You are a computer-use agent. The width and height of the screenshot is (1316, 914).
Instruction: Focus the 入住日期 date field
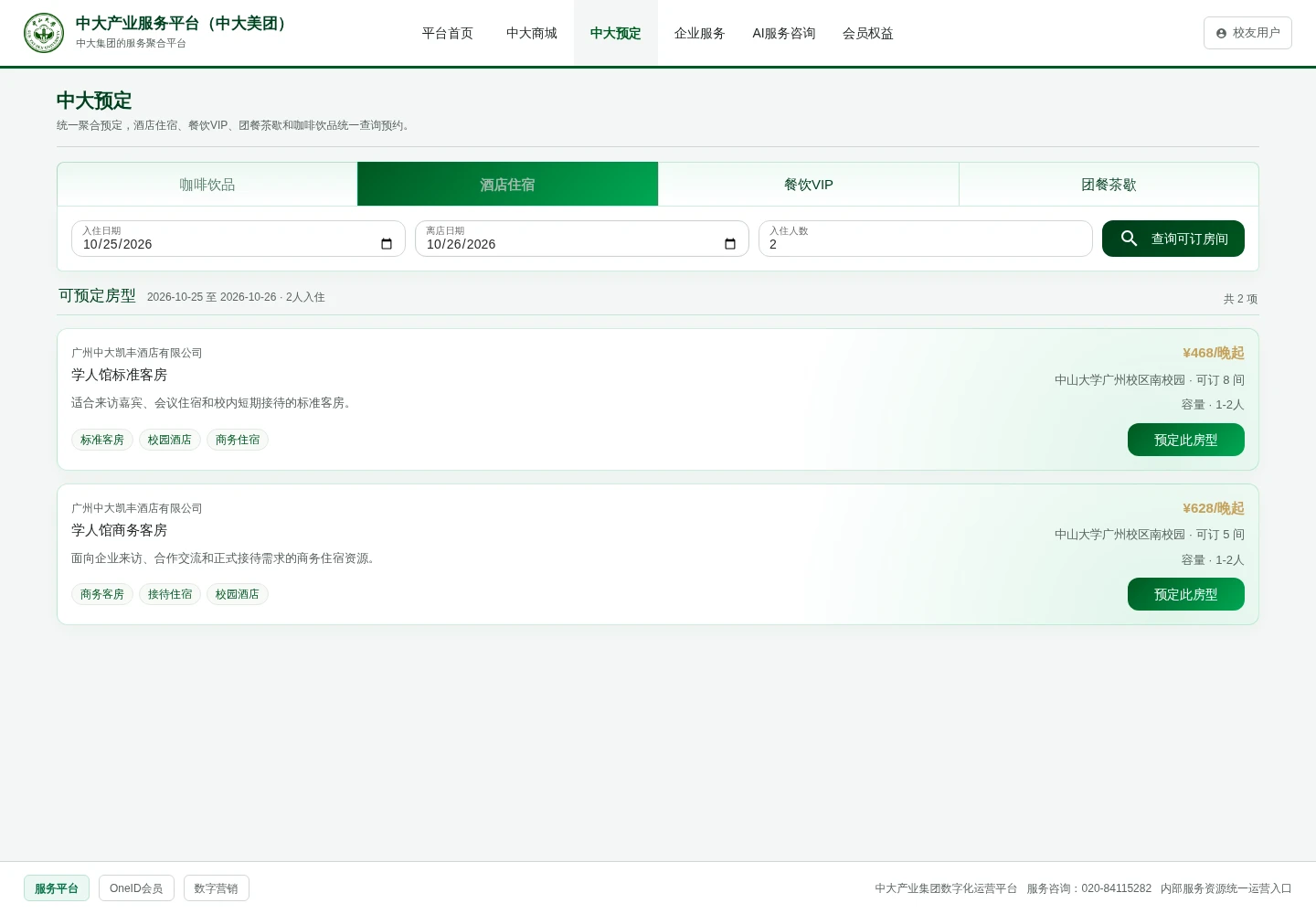pos(239,239)
